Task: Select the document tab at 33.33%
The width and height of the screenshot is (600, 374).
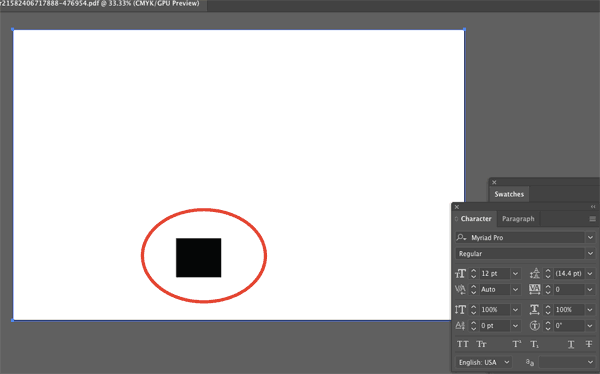Action: pyautogui.click(x=100, y=3)
